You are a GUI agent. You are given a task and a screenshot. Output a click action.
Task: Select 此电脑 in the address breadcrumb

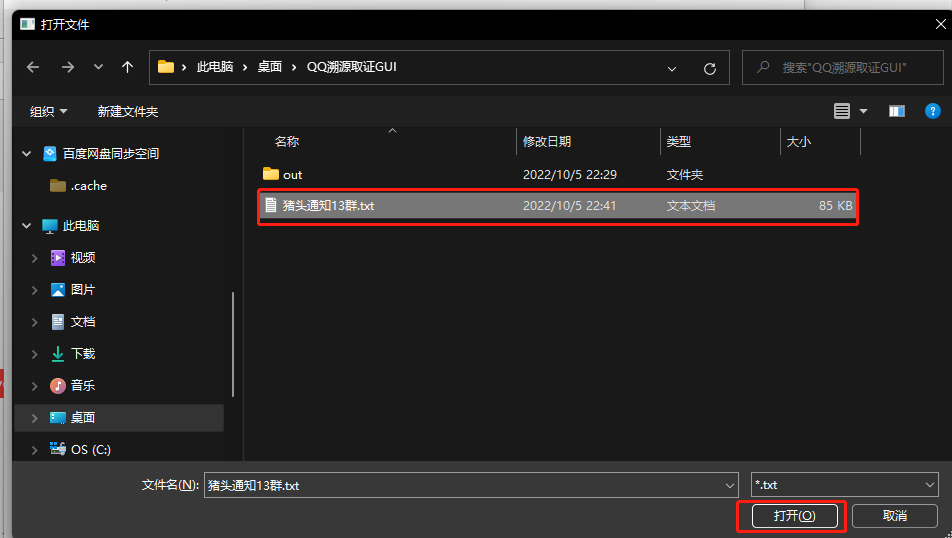click(x=214, y=67)
